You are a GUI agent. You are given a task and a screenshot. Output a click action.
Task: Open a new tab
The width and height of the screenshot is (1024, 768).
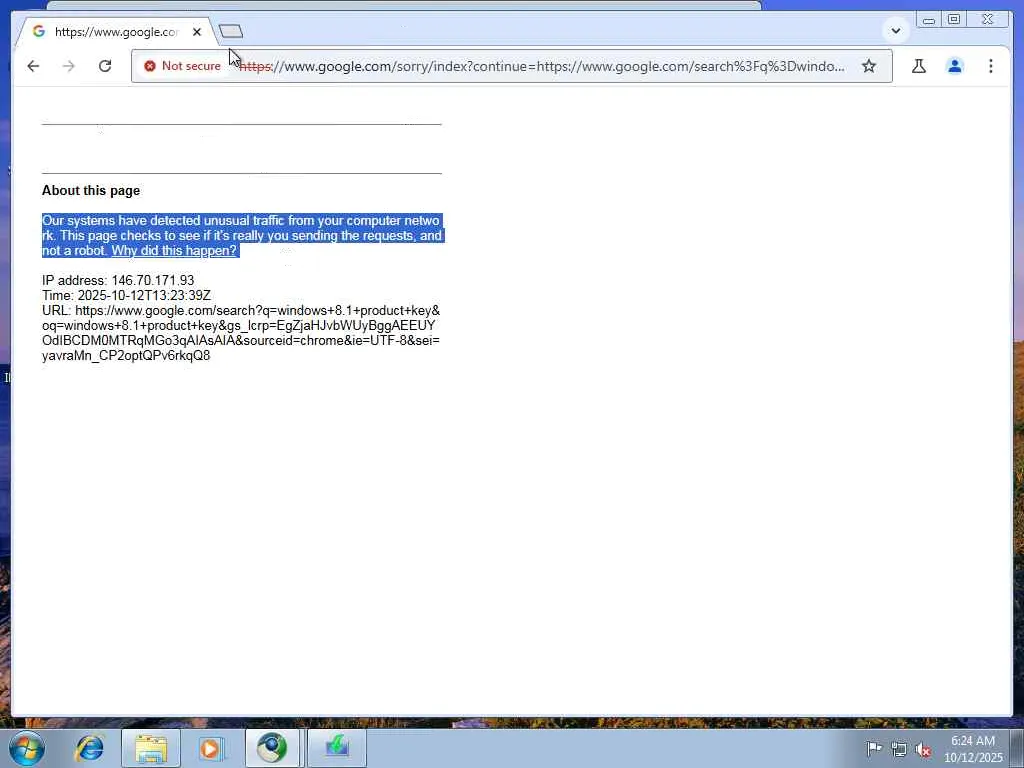(x=231, y=31)
